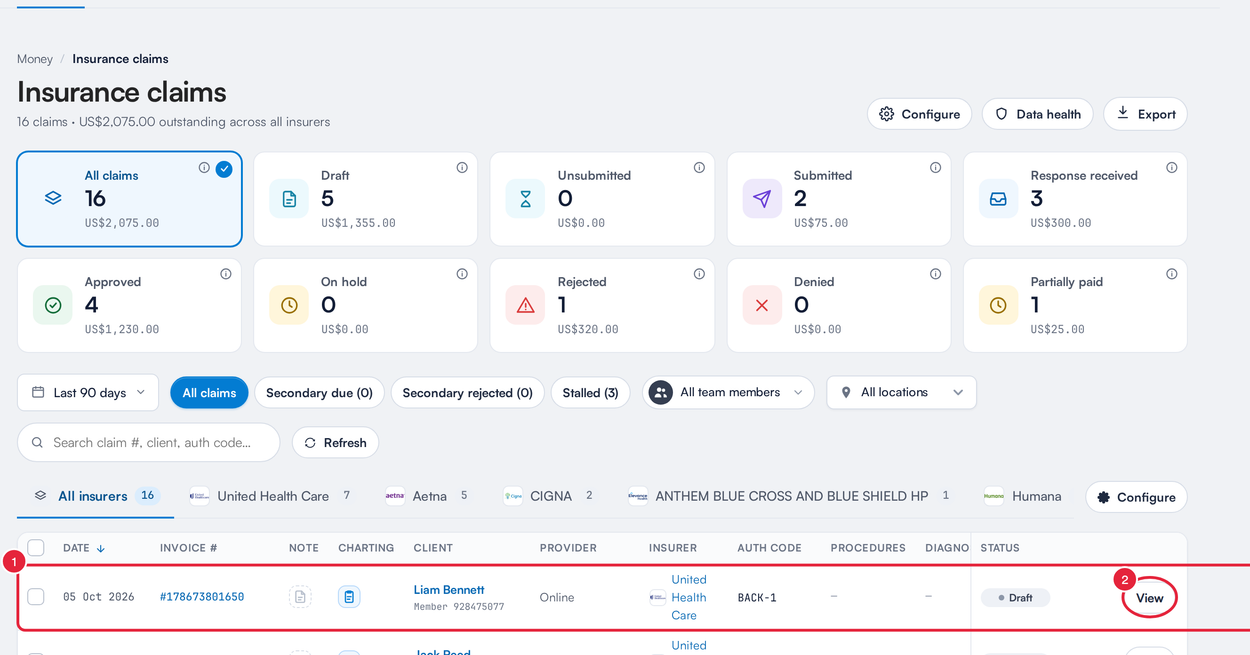Show info for All claims card
This screenshot has height=655, width=1250.
click(204, 168)
